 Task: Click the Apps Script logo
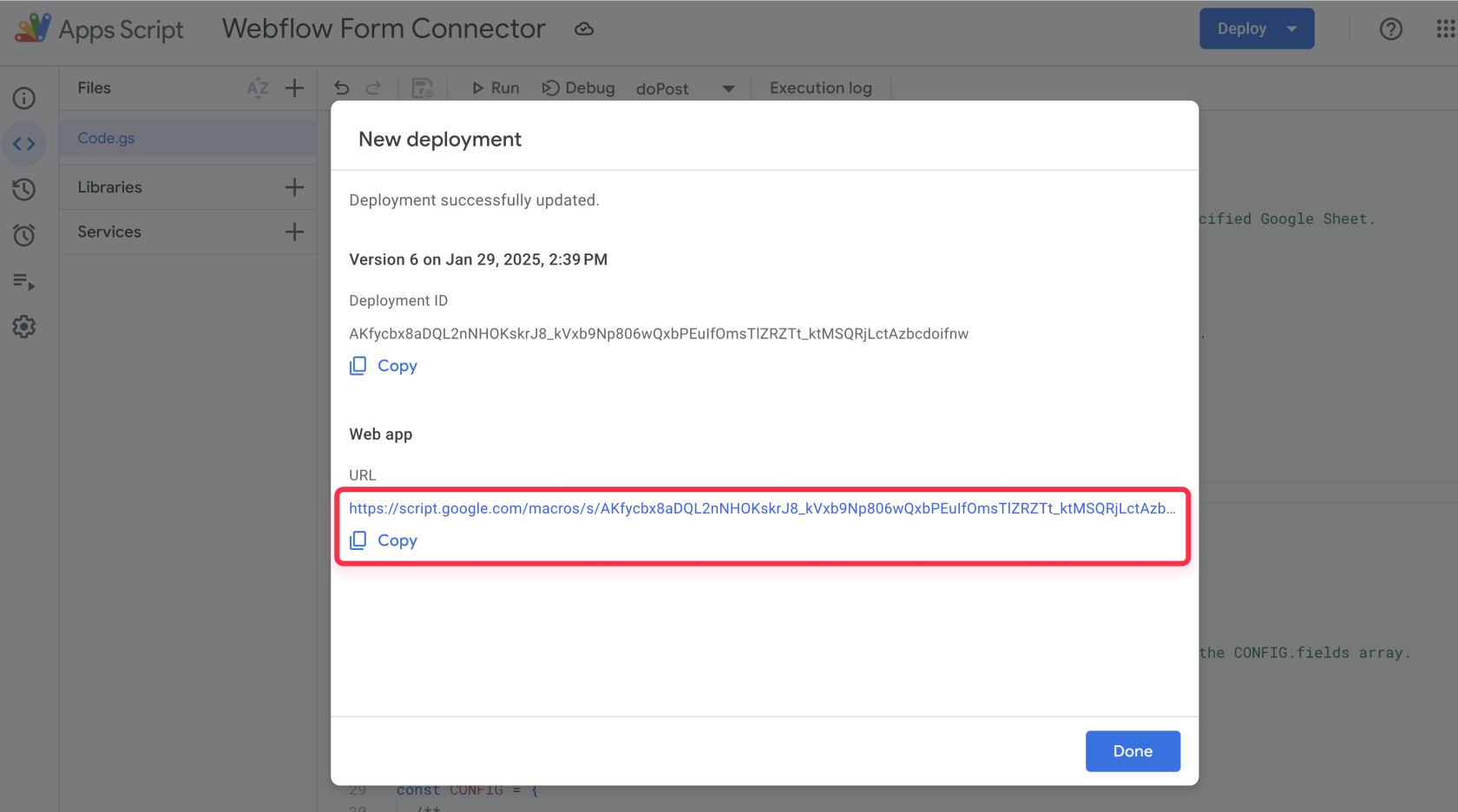[33, 28]
